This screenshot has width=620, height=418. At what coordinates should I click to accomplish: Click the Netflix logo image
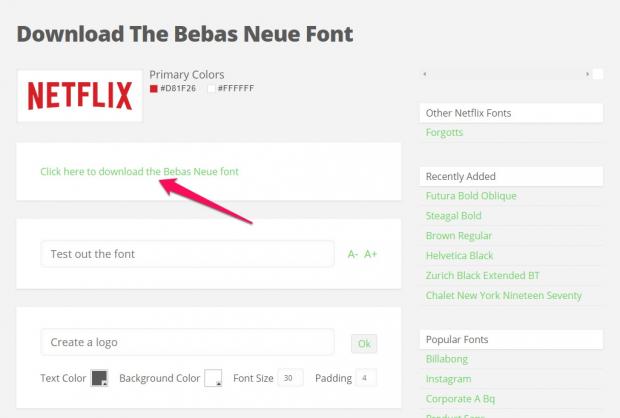tap(80, 95)
